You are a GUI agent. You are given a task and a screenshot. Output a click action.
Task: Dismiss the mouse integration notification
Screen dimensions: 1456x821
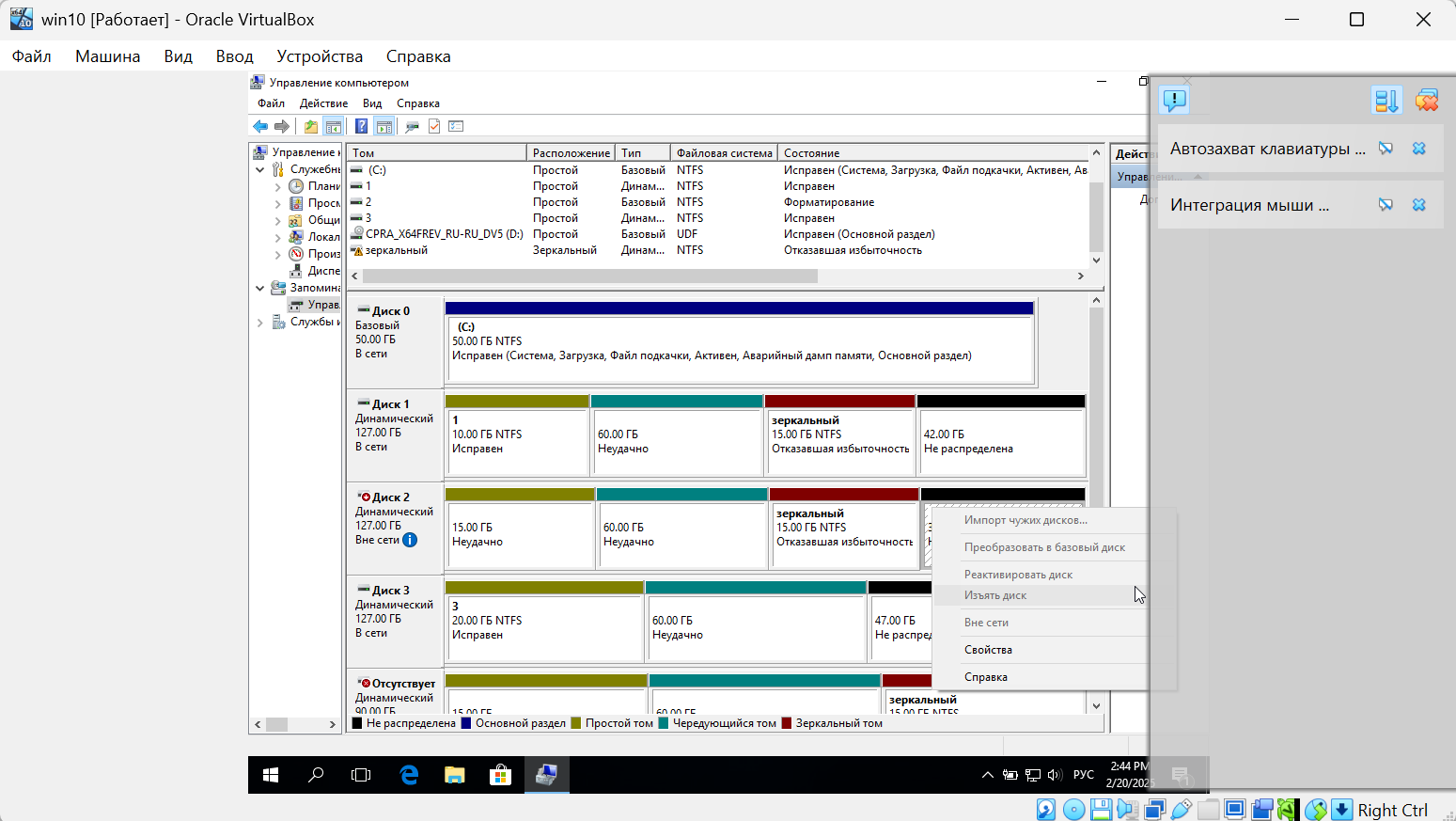click(x=1419, y=205)
